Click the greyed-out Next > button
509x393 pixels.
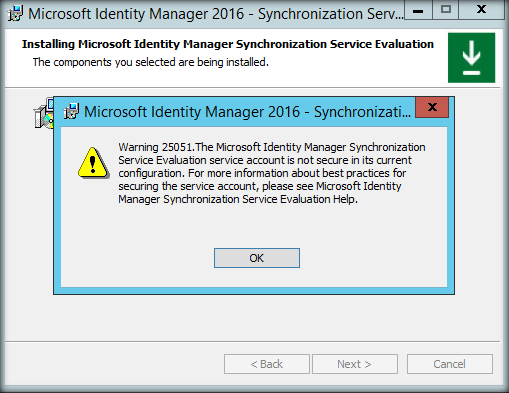click(x=355, y=364)
